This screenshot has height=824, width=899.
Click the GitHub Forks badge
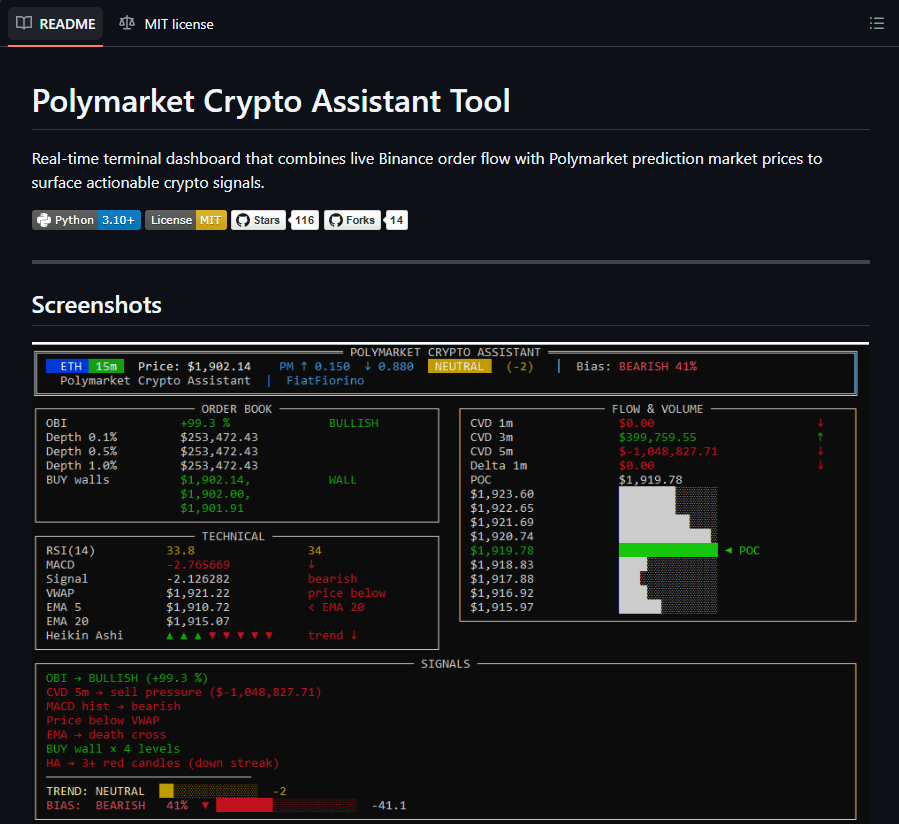[x=352, y=220]
